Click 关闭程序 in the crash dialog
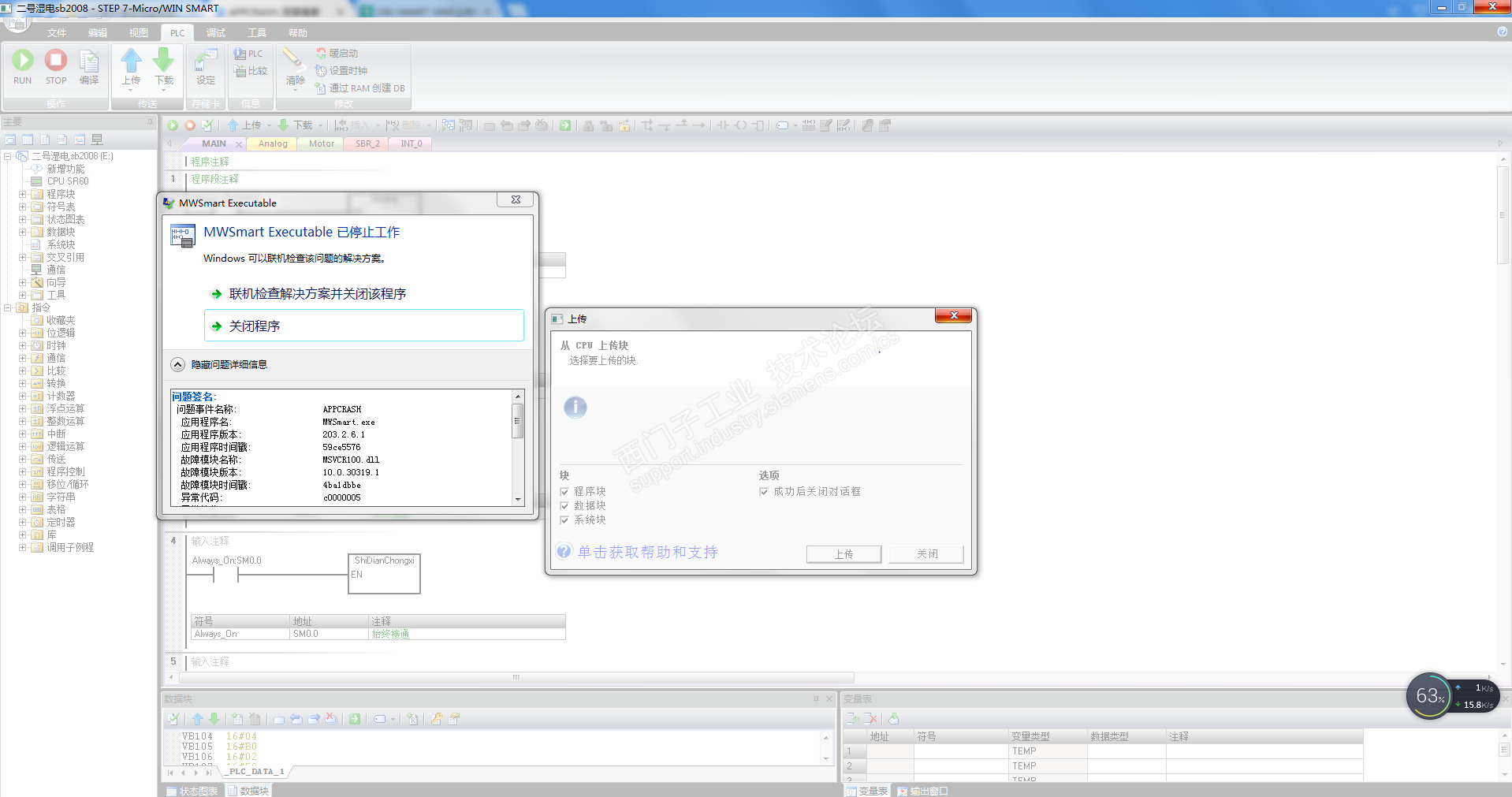 coord(364,326)
